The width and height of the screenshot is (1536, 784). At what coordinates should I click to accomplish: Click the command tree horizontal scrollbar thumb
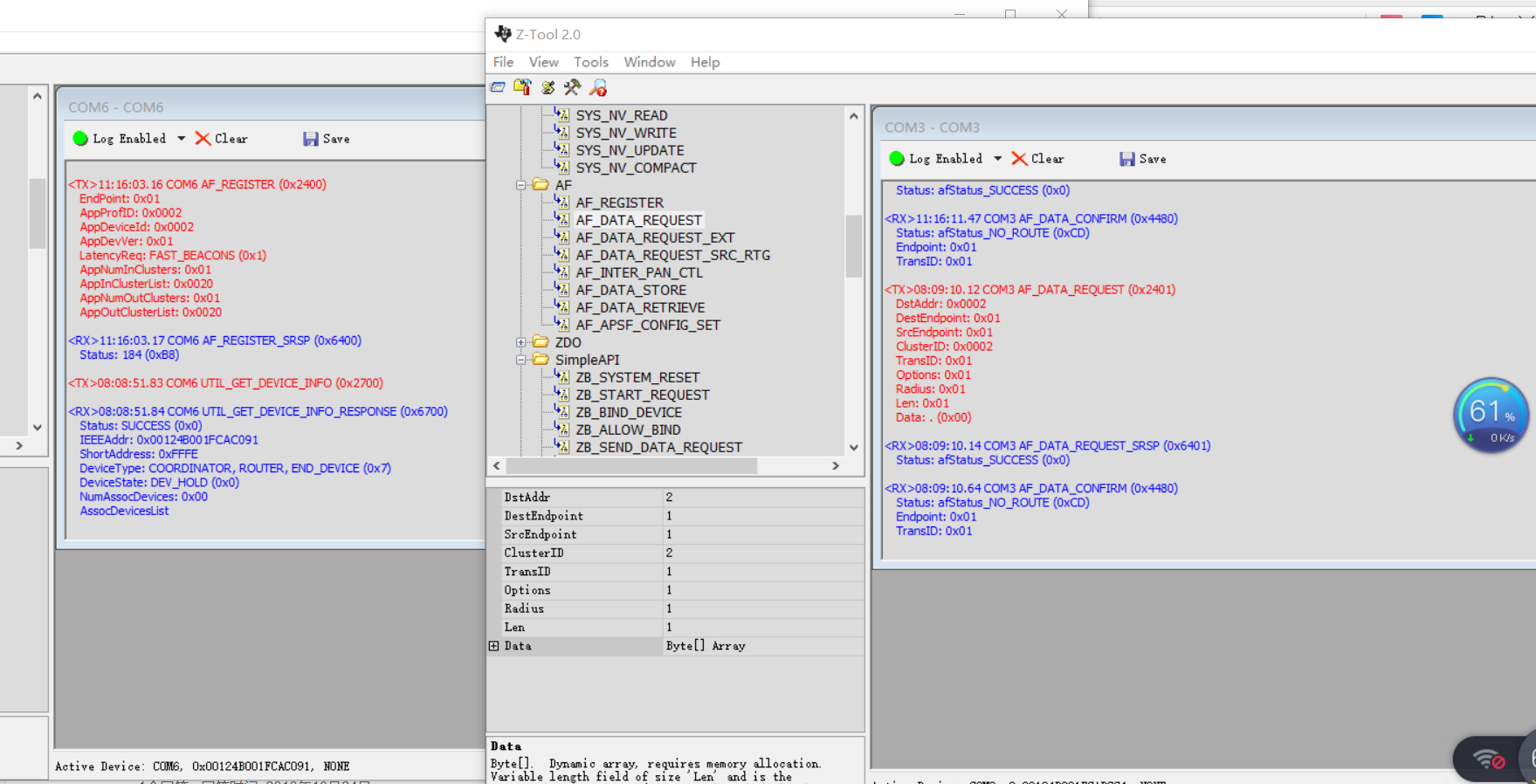[x=631, y=466]
